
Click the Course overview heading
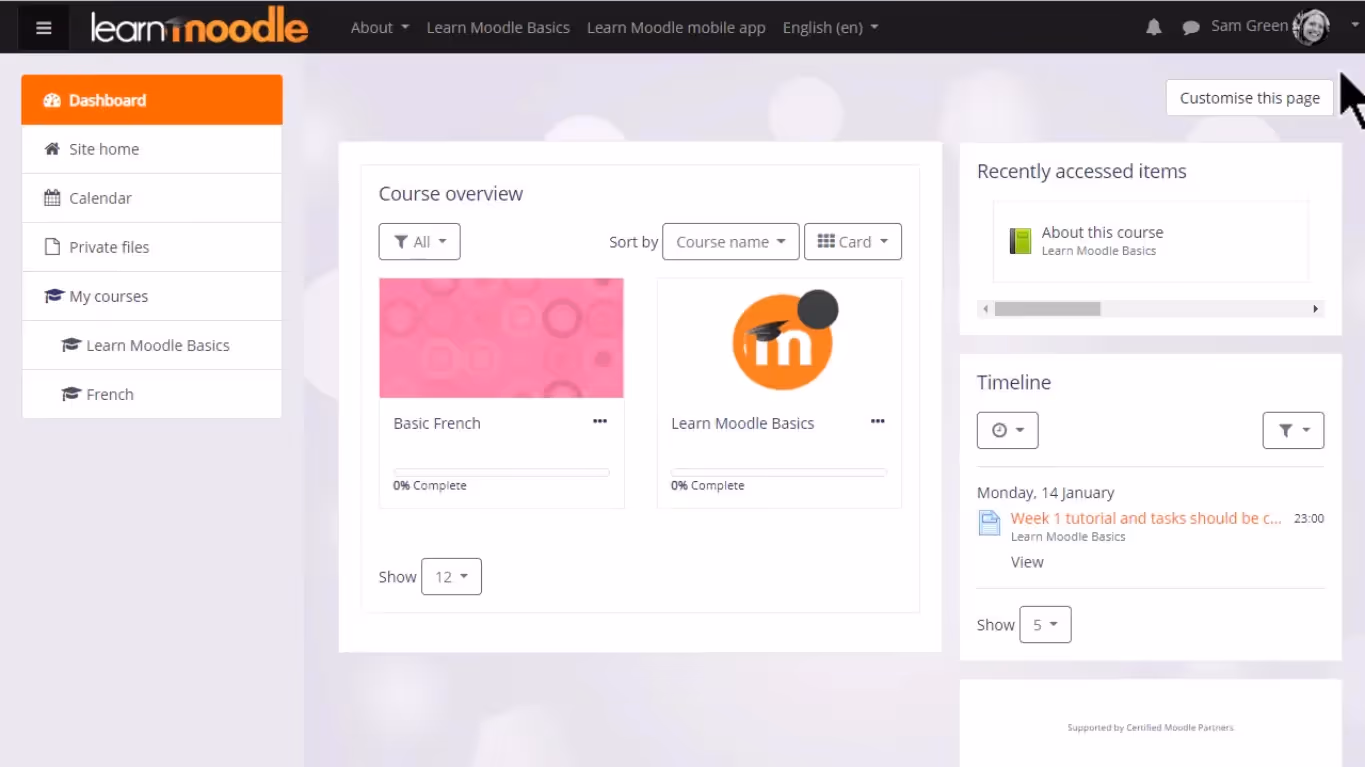[x=451, y=194]
